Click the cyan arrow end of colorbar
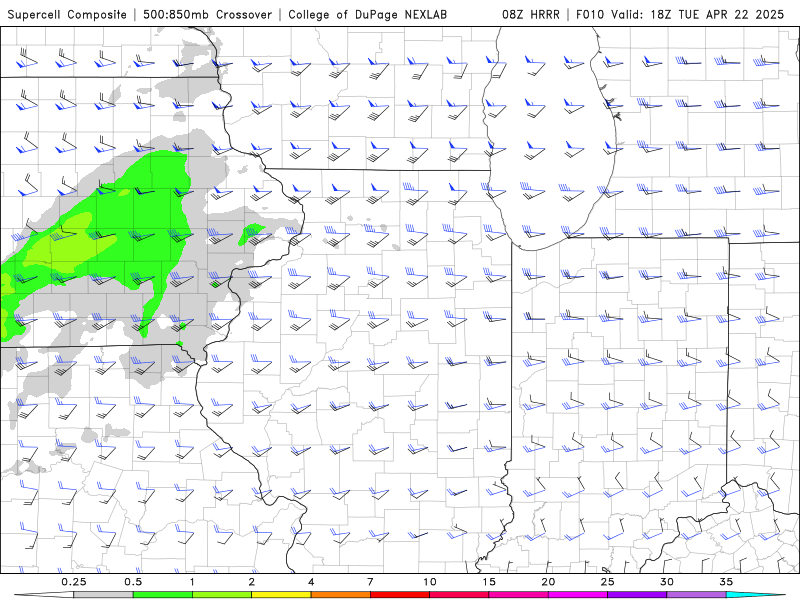800x600 pixels. [756, 595]
